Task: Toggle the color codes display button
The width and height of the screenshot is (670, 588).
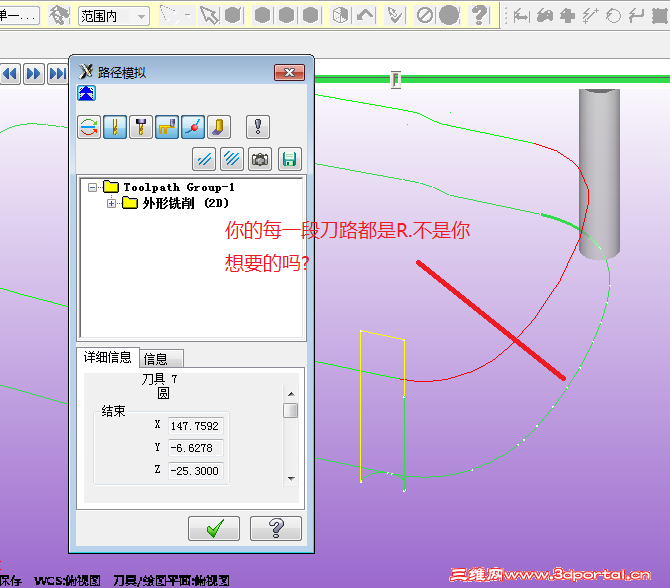Action: (89, 127)
